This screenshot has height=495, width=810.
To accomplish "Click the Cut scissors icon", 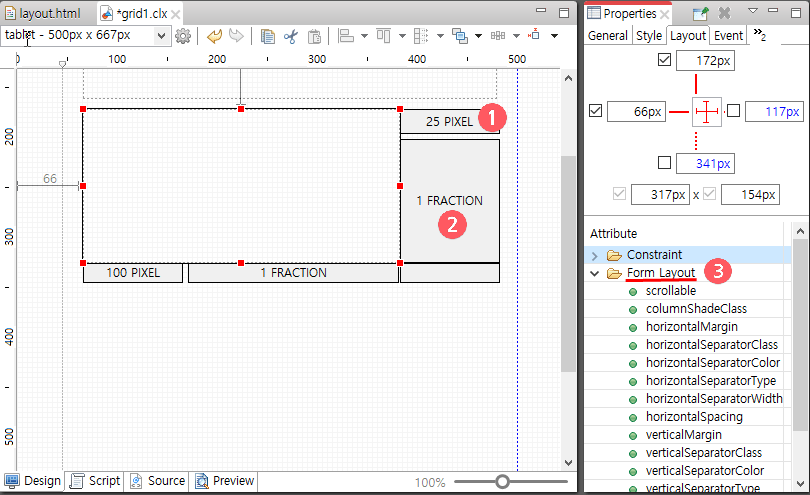I will pos(291,36).
